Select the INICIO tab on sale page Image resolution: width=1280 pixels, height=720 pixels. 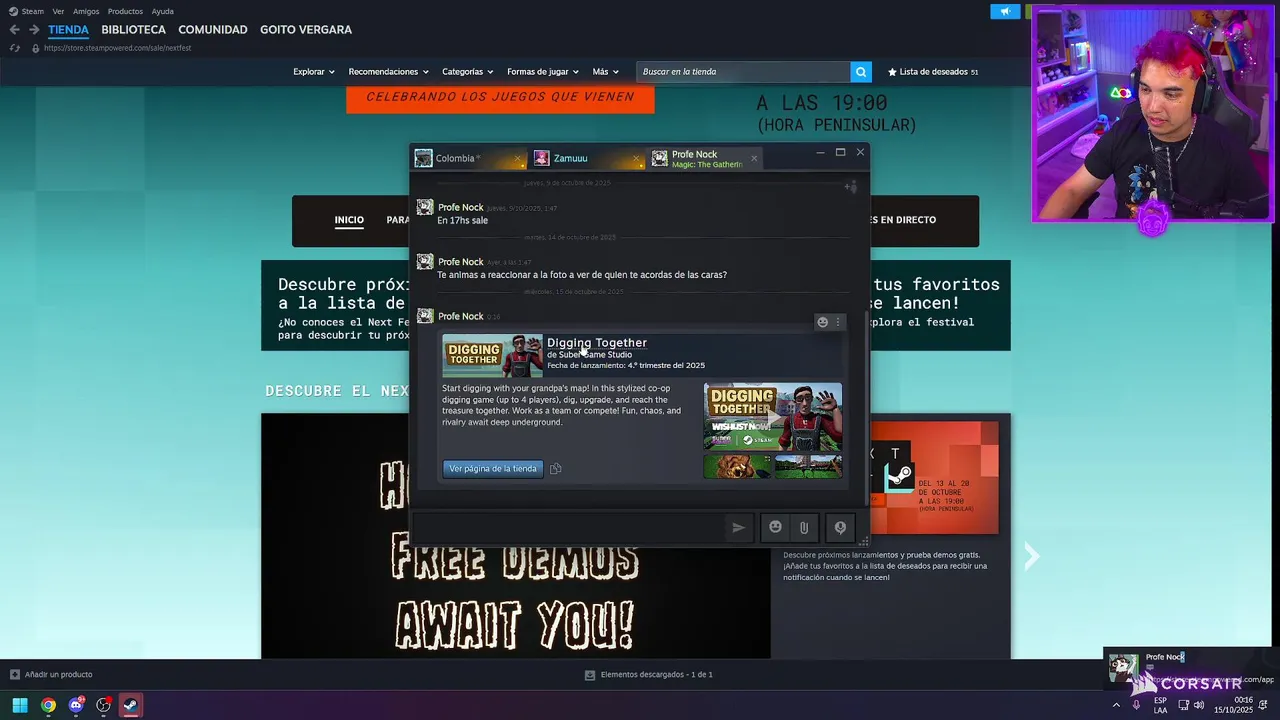pyautogui.click(x=349, y=220)
